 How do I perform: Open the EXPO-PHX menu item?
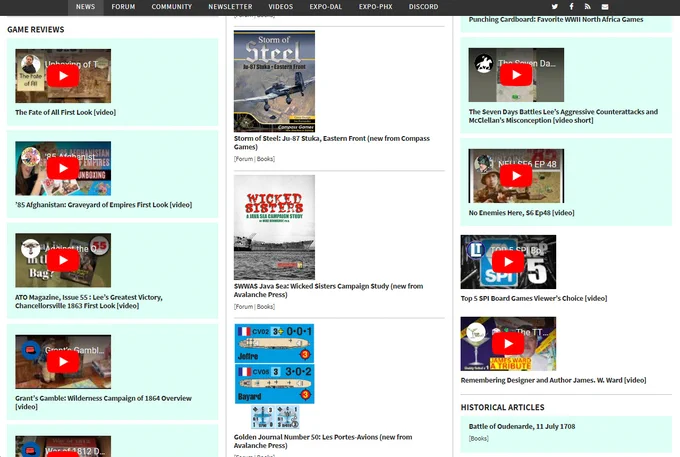tap(376, 7)
